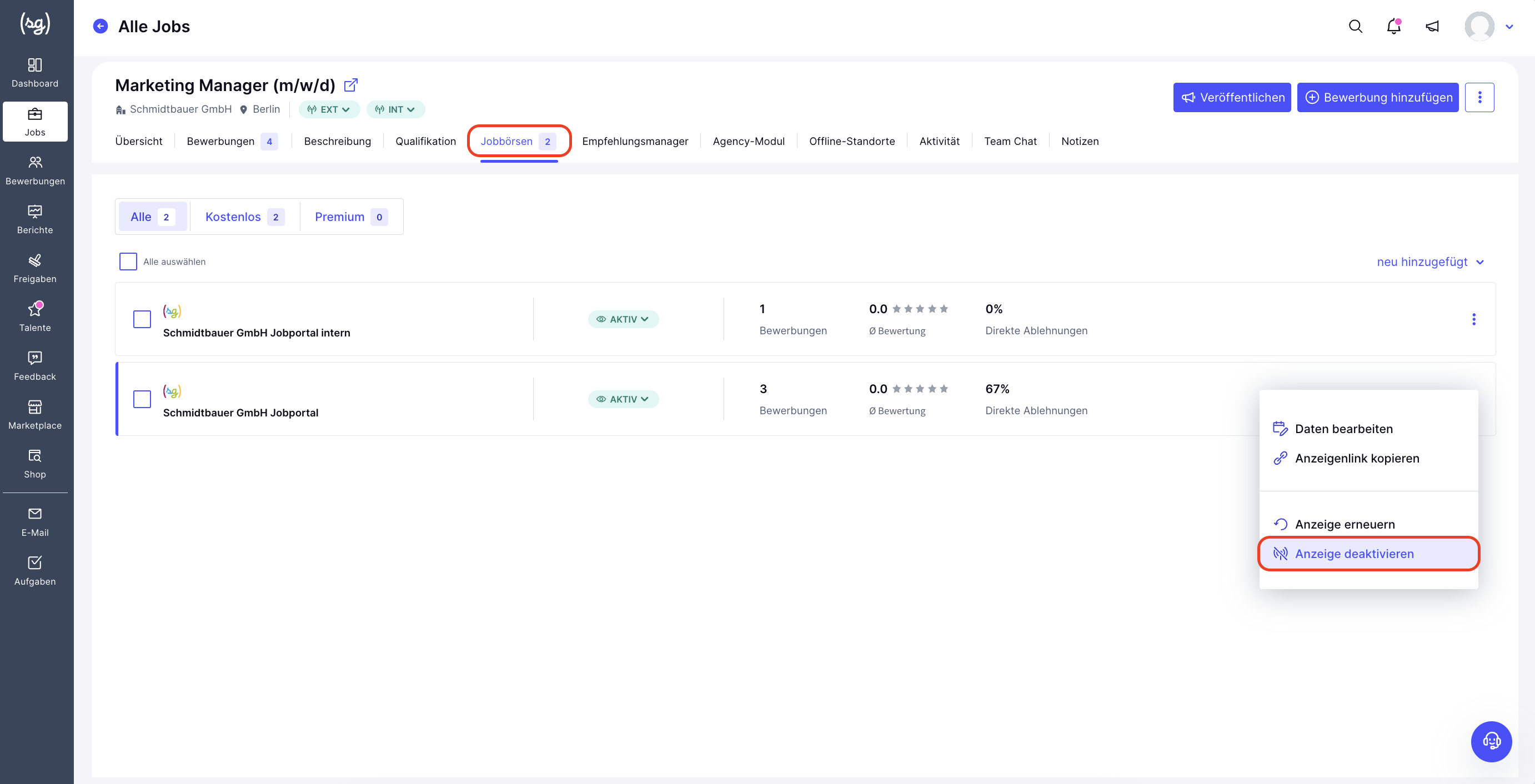Open the Team Chat tab

coord(1010,141)
